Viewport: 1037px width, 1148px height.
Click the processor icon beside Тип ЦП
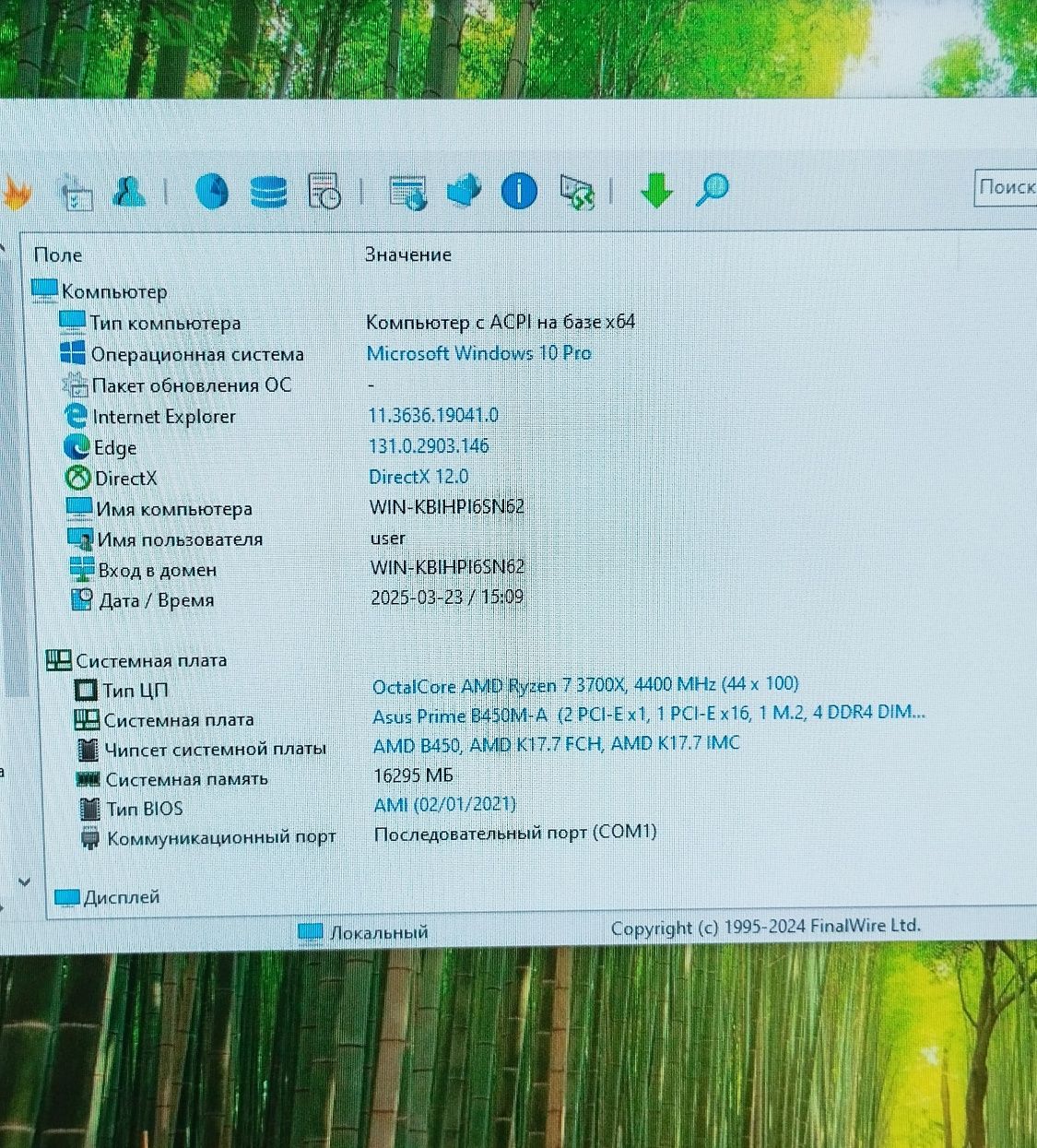pyautogui.click(x=86, y=690)
